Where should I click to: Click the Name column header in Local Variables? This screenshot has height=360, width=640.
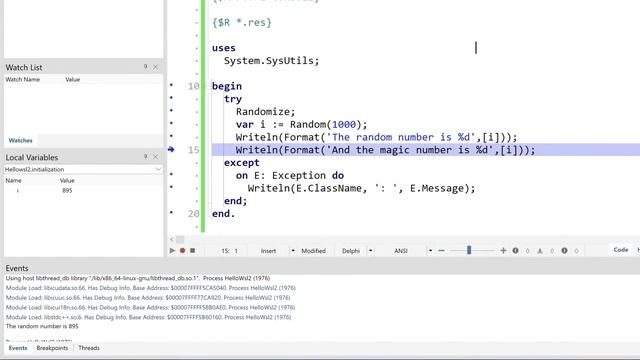(x=13, y=180)
